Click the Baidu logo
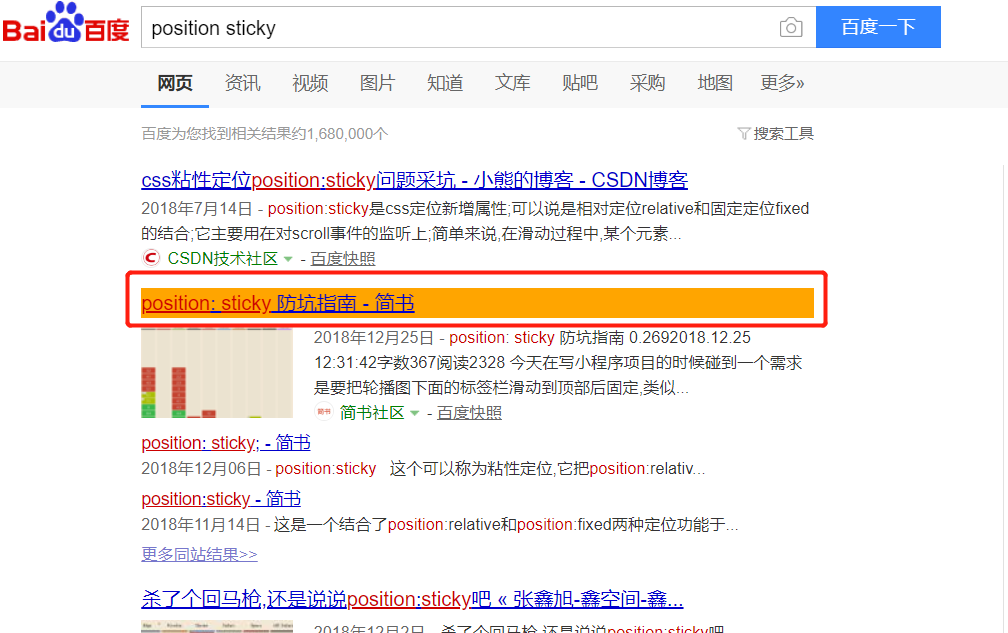This screenshot has height=633, width=1008. (x=64, y=27)
